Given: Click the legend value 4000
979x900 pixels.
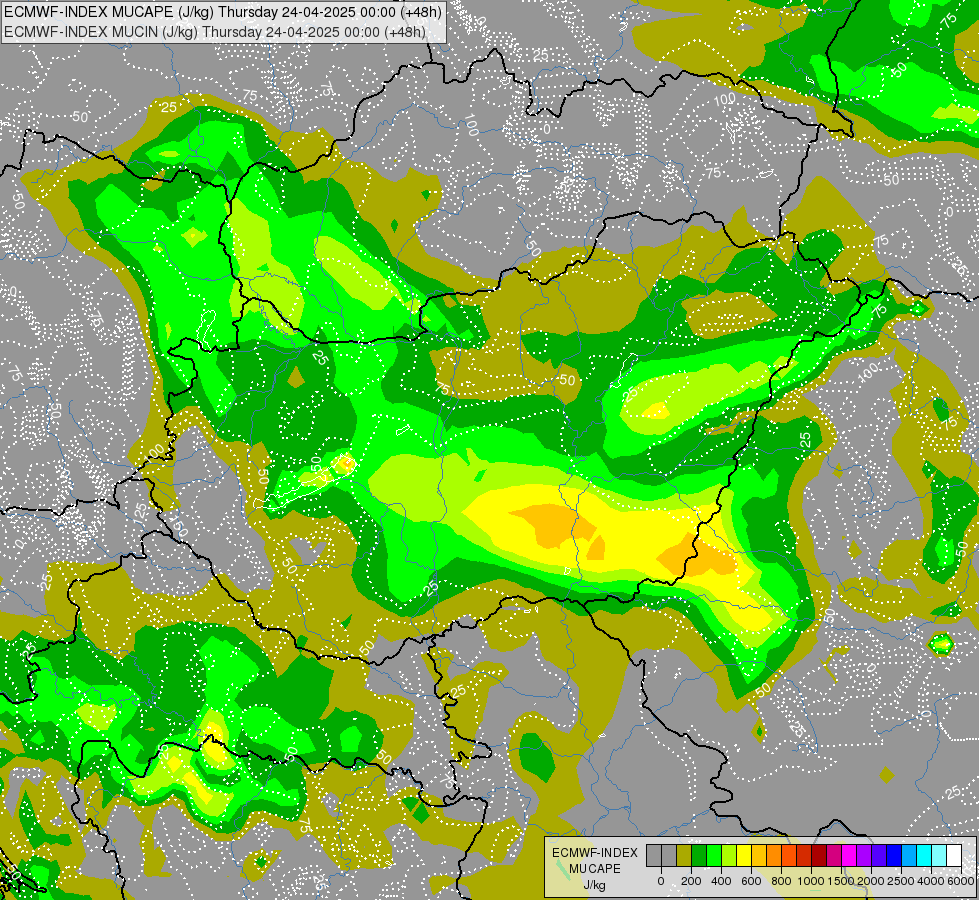Looking at the screenshot, I should click(931, 881).
